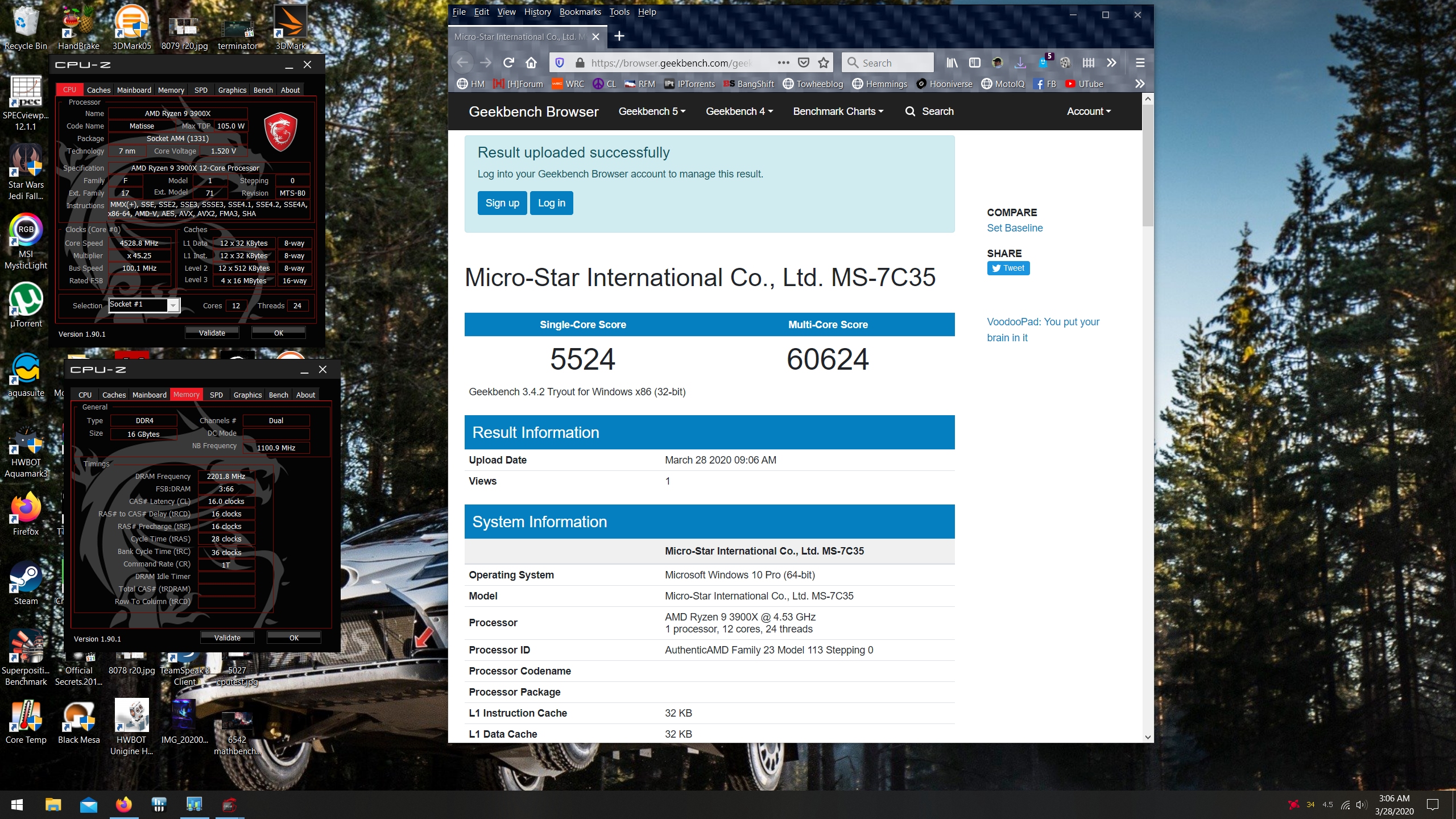
Task: Open HandBrake desktop shortcut
Action: tap(78, 27)
